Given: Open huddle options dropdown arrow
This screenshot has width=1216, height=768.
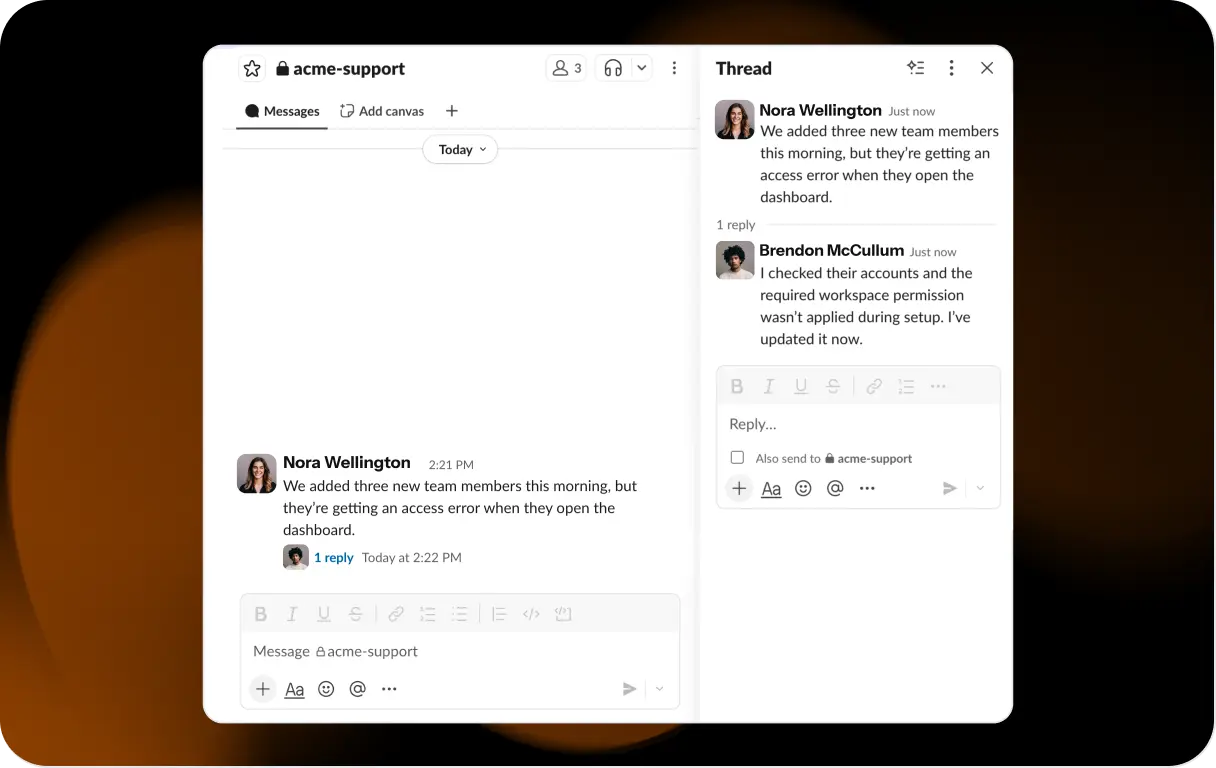Looking at the screenshot, I should (x=642, y=68).
